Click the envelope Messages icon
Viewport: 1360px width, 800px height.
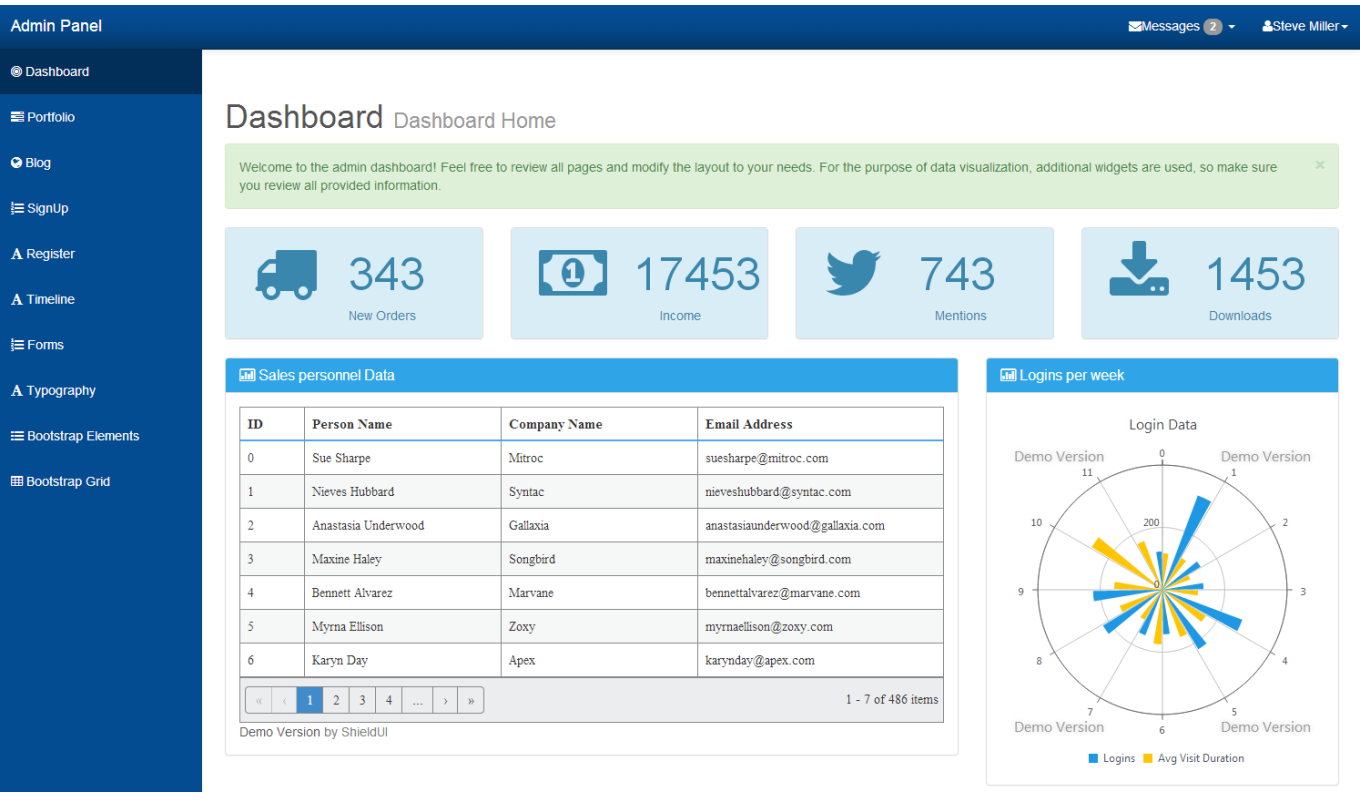coord(1135,27)
